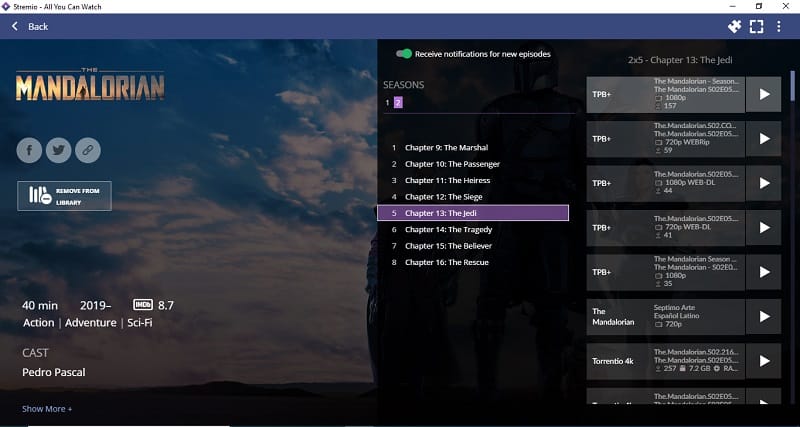Click the Adventure genre link

[x=90, y=323]
